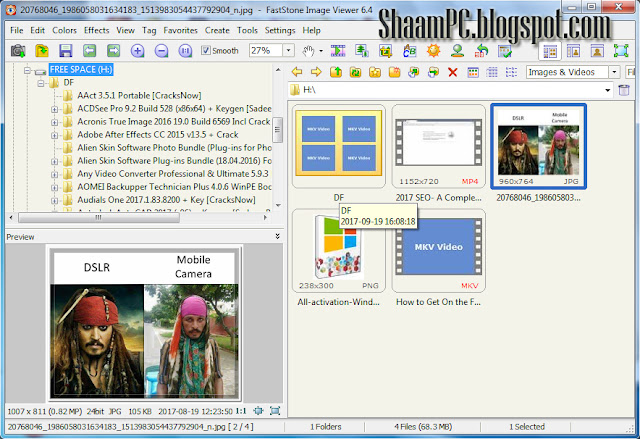Image resolution: width=640 pixels, height=439 pixels.
Task: Click the folder tree horizontal scrollbar thumb
Action: [x=99, y=218]
